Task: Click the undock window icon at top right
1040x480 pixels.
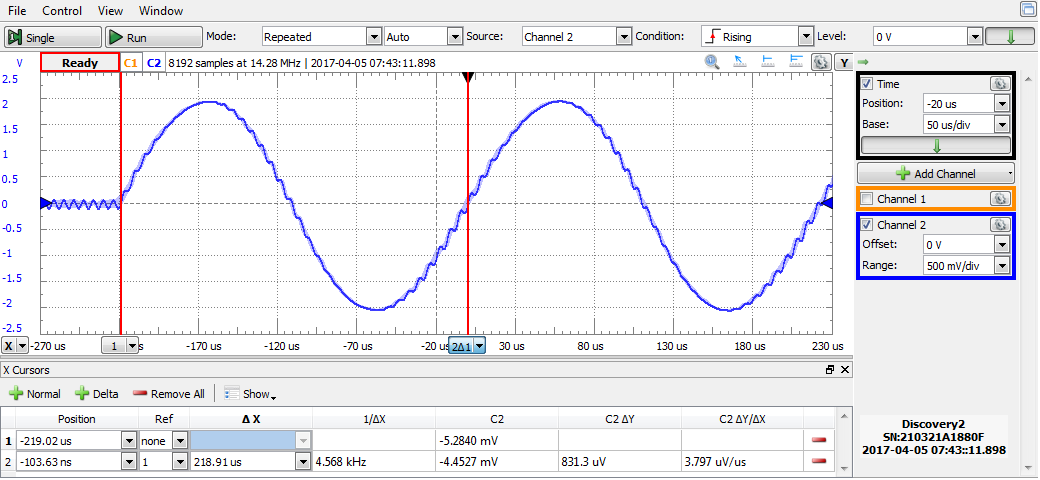Action: [x=1029, y=9]
